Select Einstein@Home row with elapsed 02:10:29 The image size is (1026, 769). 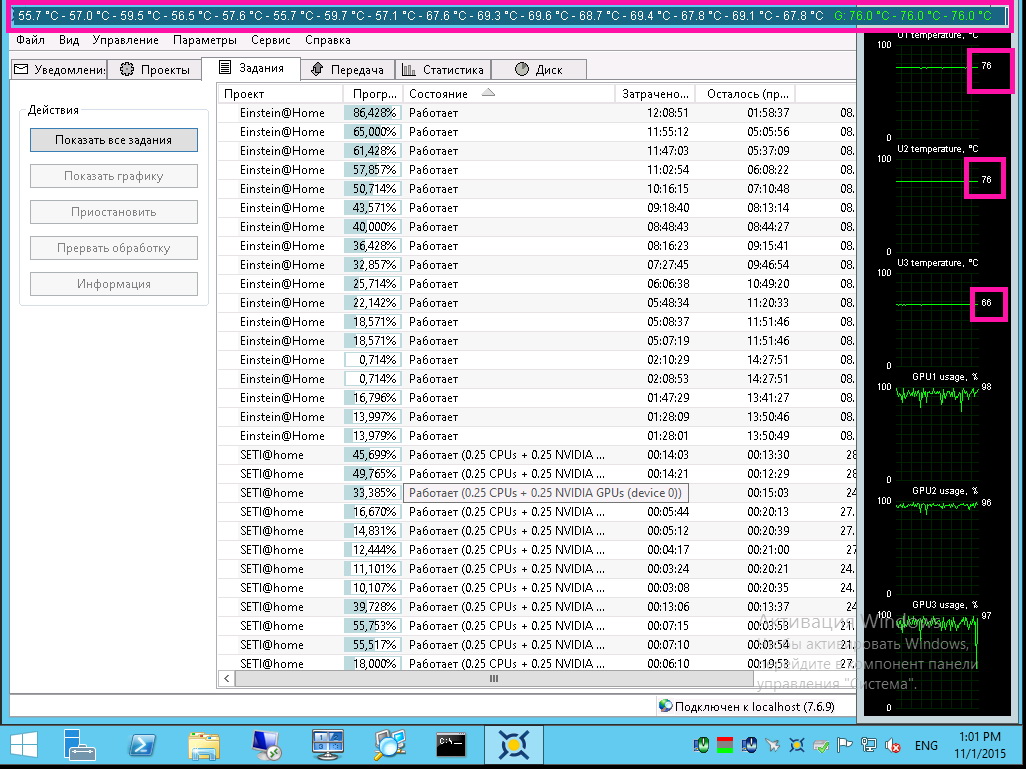(537, 359)
